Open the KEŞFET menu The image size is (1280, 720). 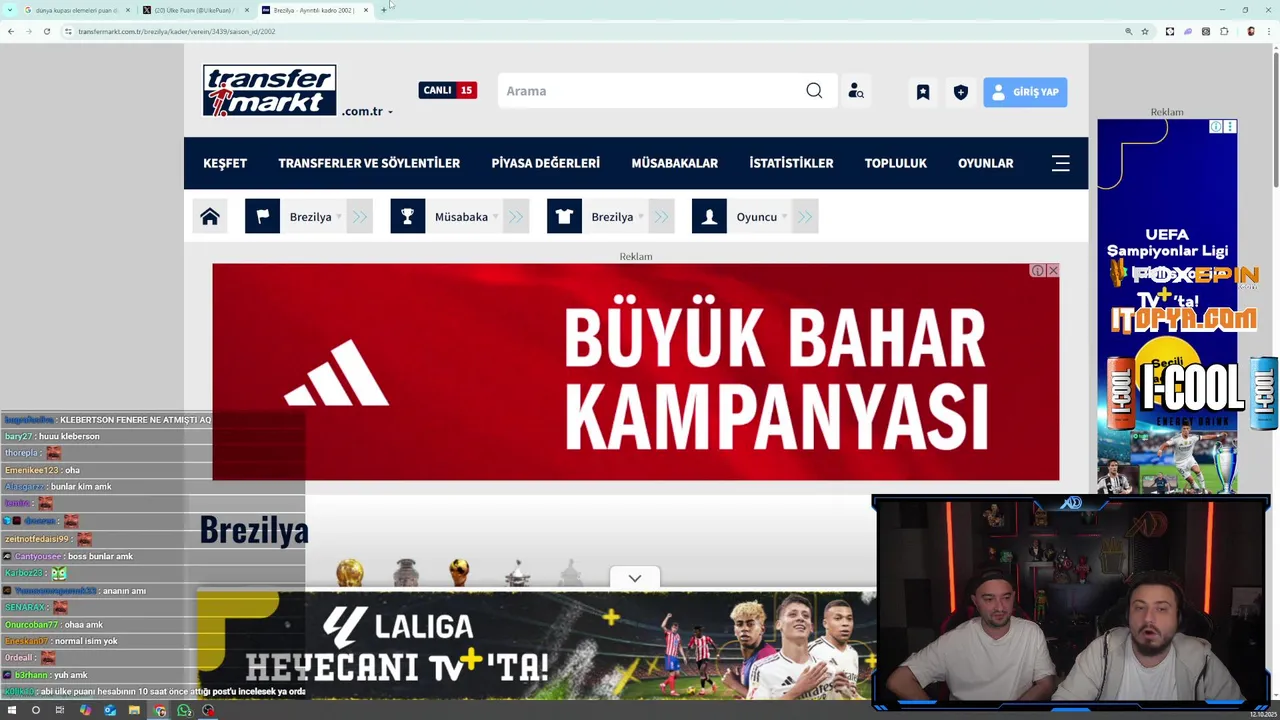[225, 163]
